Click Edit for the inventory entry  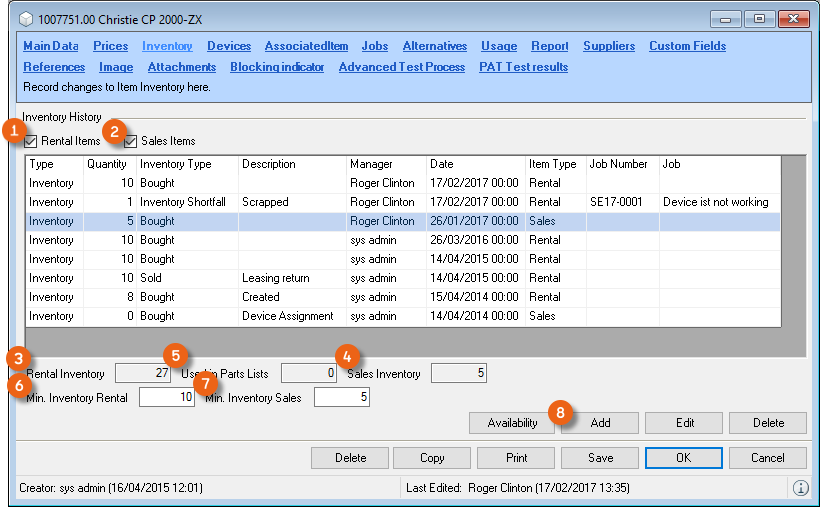click(x=684, y=423)
